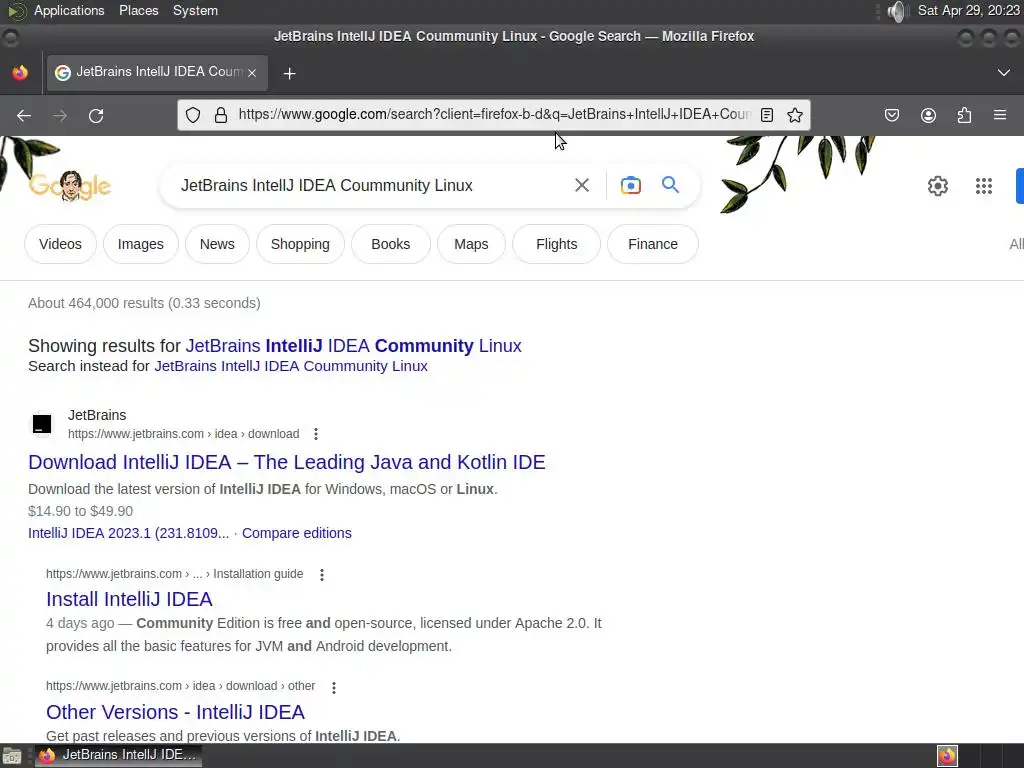1024x768 pixels.
Task: Open Install IntelliJ IDEA result
Action: [x=129, y=600]
